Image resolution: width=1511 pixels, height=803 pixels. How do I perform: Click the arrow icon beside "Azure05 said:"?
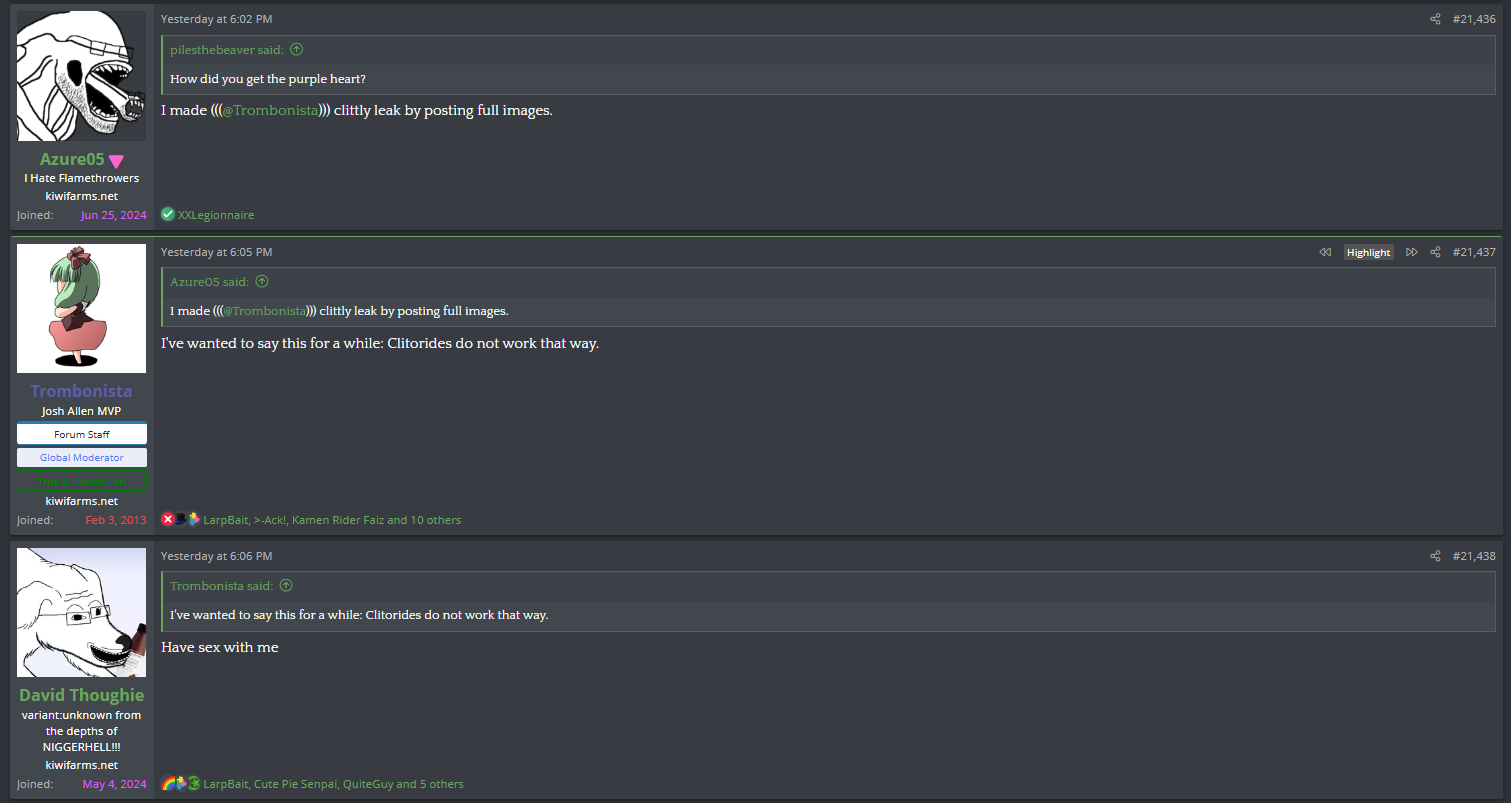262,282
